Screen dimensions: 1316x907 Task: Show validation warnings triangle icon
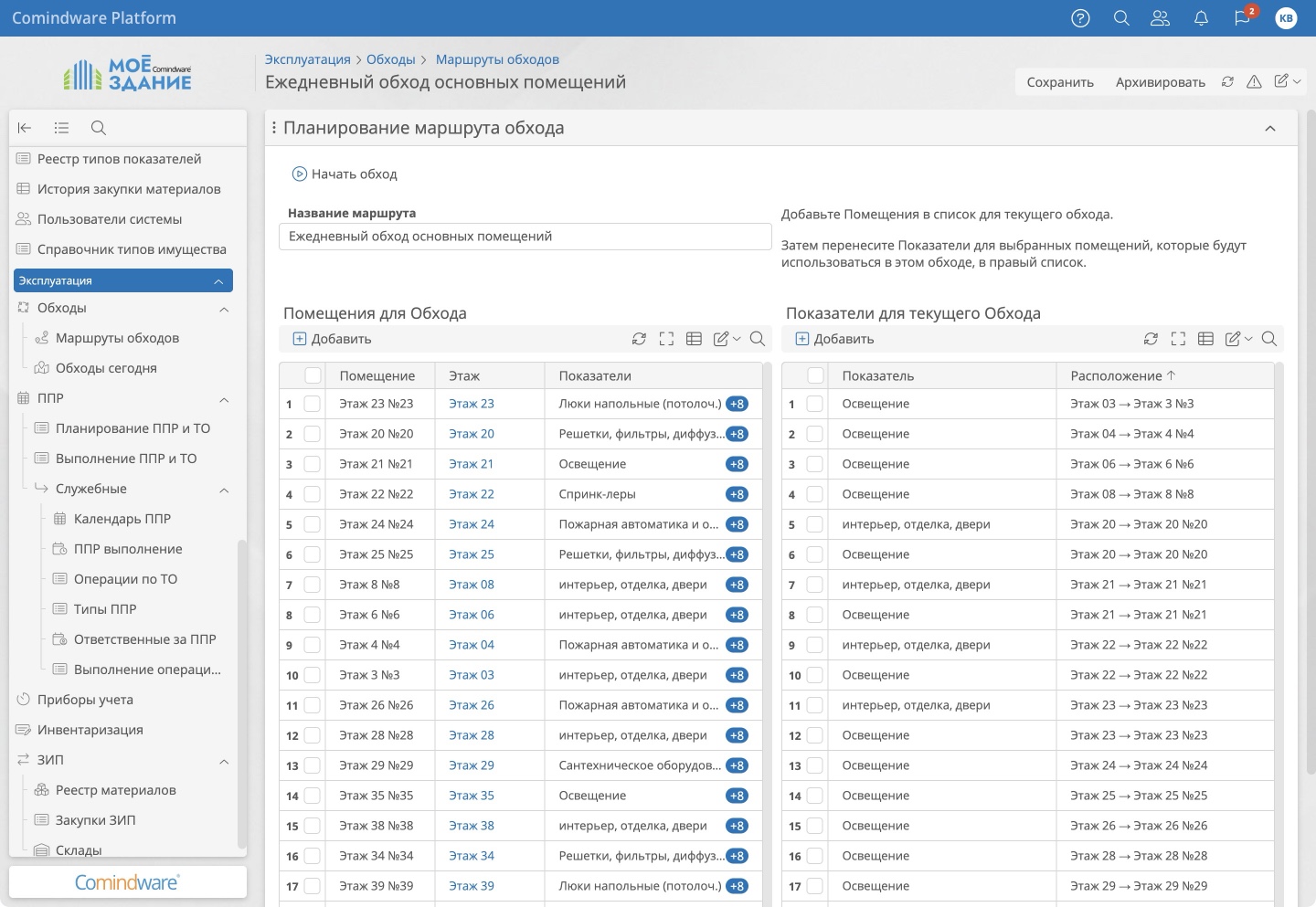[1254, 81]
